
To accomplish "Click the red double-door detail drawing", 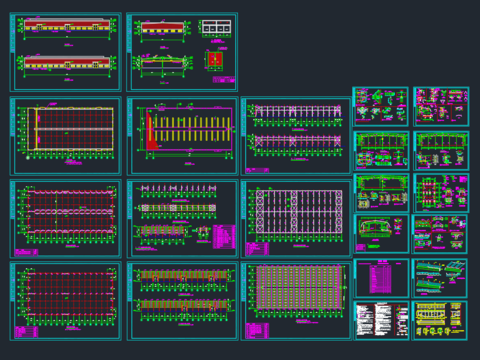I will pos(214,60).
